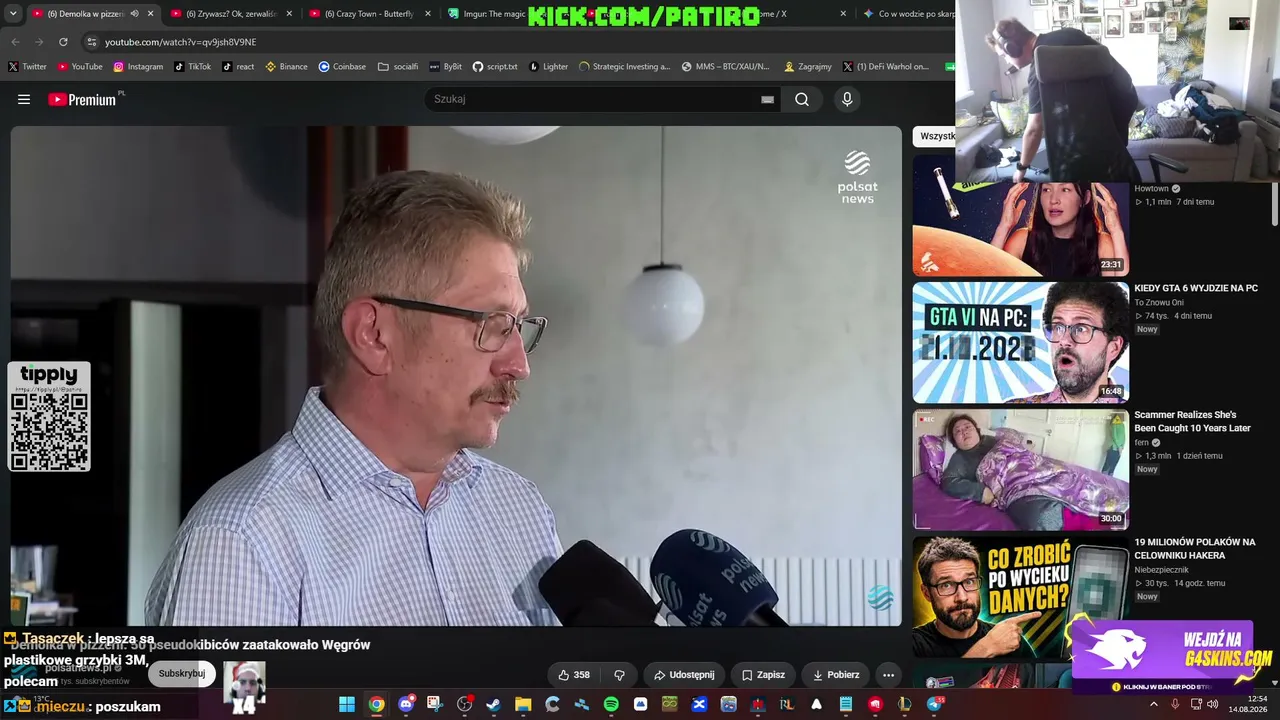Image resolution: width=1280 pixels, height=720 pixels.
Task: Open Steam from the taskbar
Action: click(493, 704)
